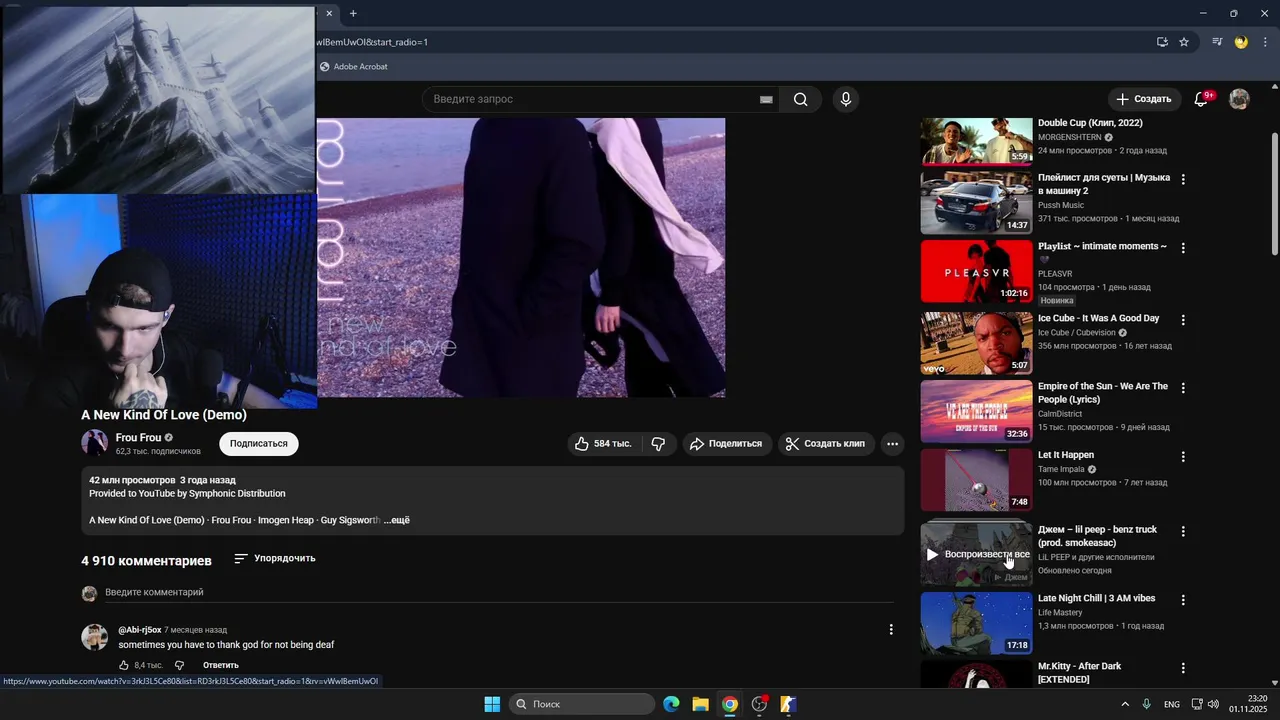This screenshot has height=720, width=1280.
Task: Open the on-screen keyboard in search box
Action: (766, 99)
